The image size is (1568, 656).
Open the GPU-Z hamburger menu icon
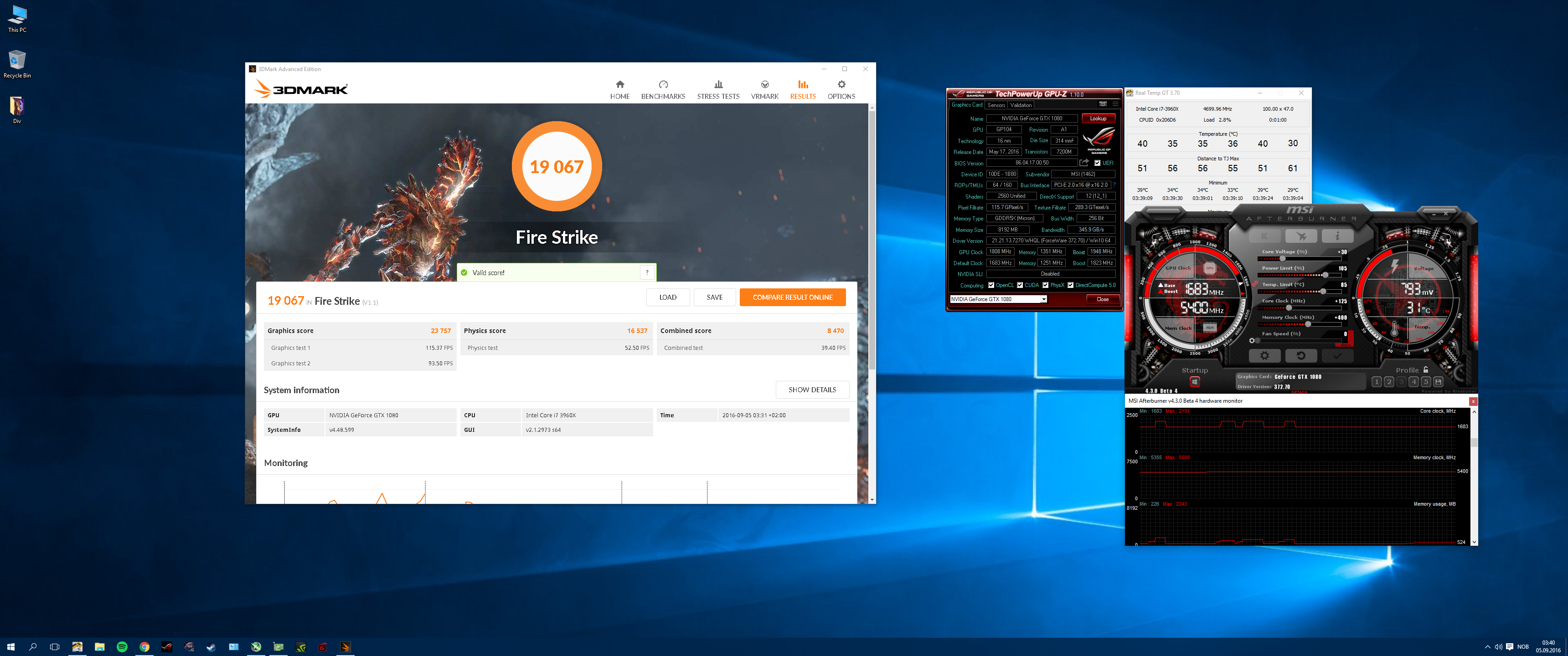click(1115, 104)
